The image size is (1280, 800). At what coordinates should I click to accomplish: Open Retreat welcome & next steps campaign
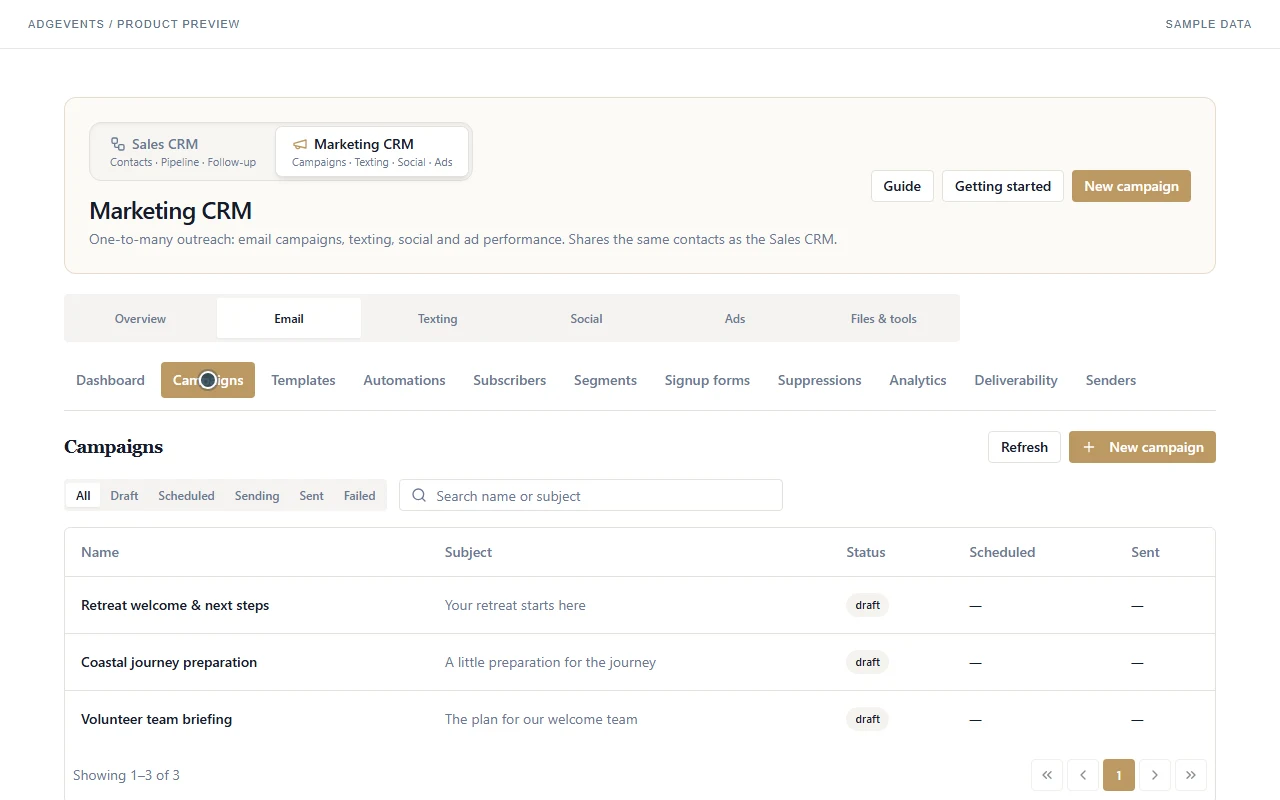(175, 605)
